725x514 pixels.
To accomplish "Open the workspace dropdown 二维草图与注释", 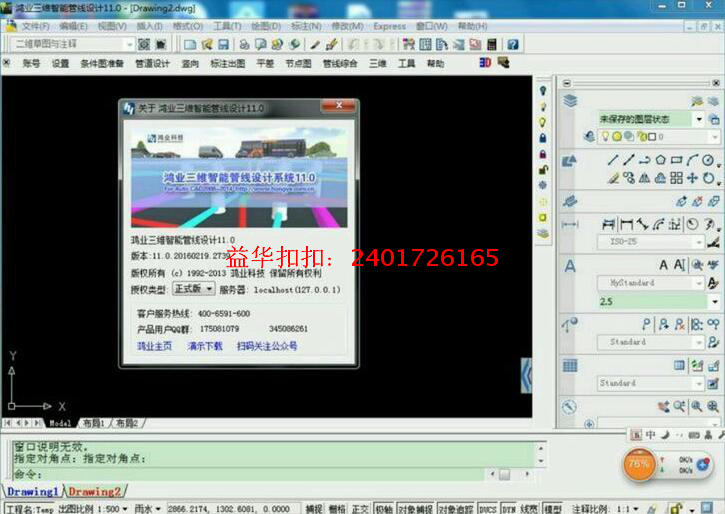I will [72, 44].
